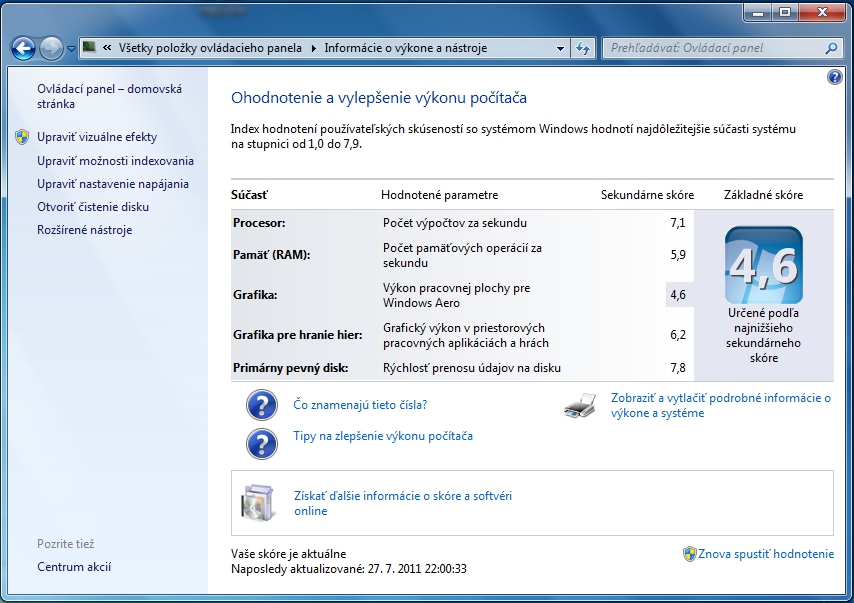Viewport: 854px width, 603px height.
Task: Click the 'Procesor:' row label
Action: 259,223
